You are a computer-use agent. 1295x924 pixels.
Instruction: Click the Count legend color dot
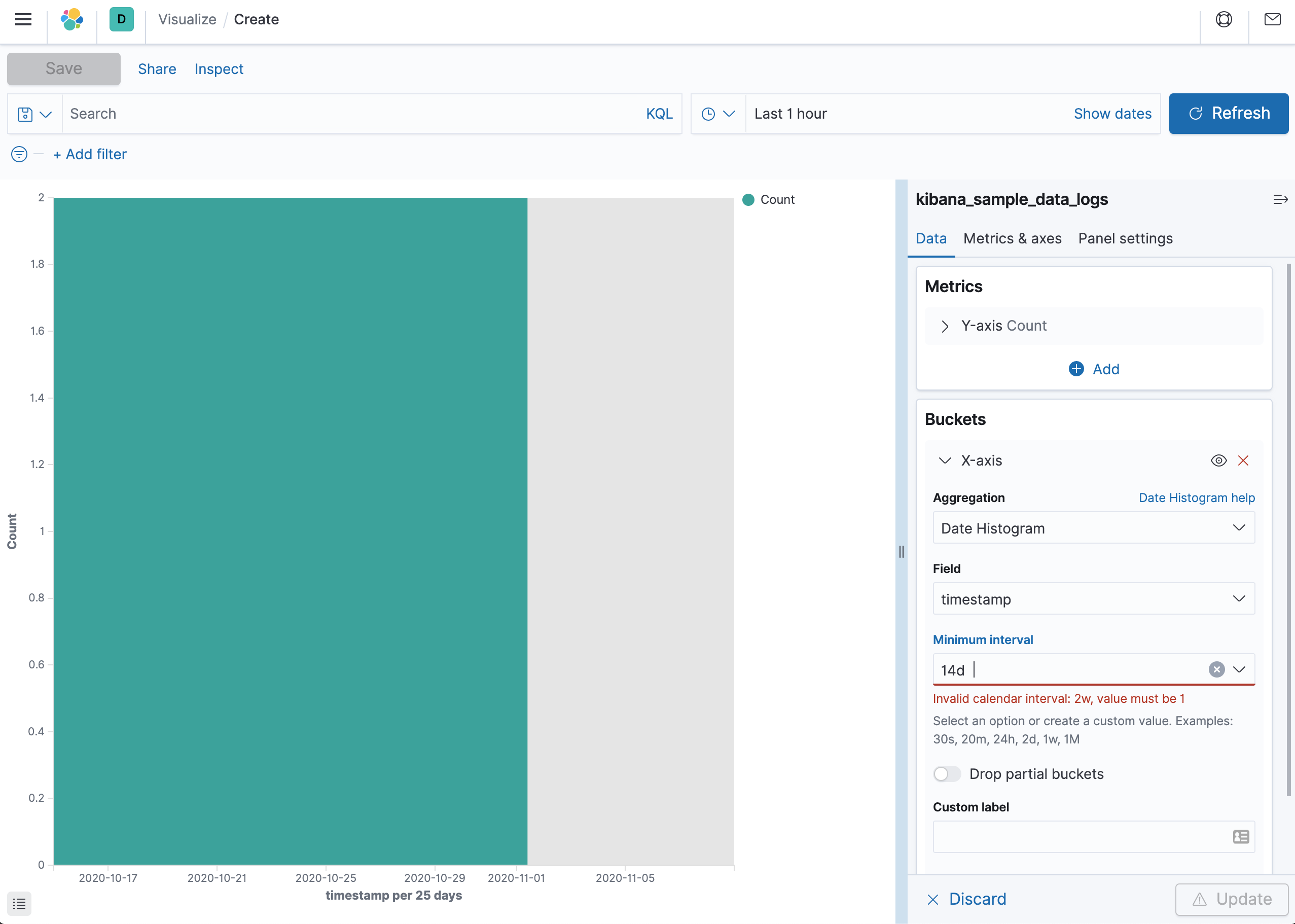[x=748, y=200]
